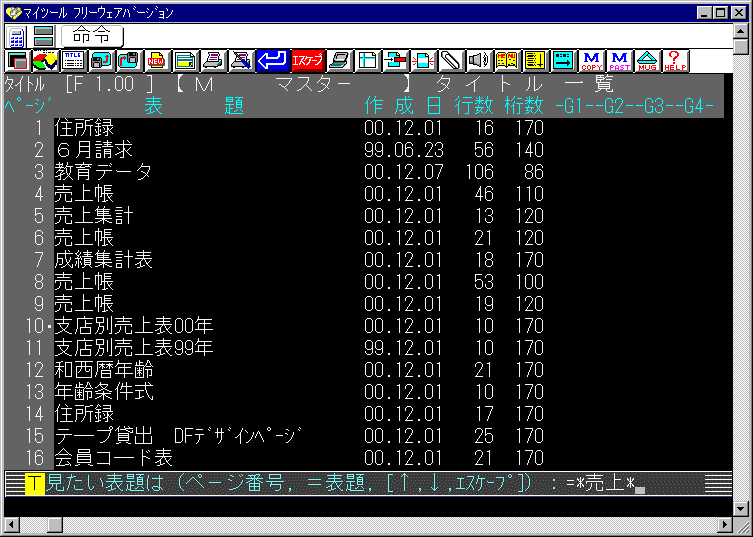
Task: Open the pie chart graph icon
Action: [x=46, y=61]
